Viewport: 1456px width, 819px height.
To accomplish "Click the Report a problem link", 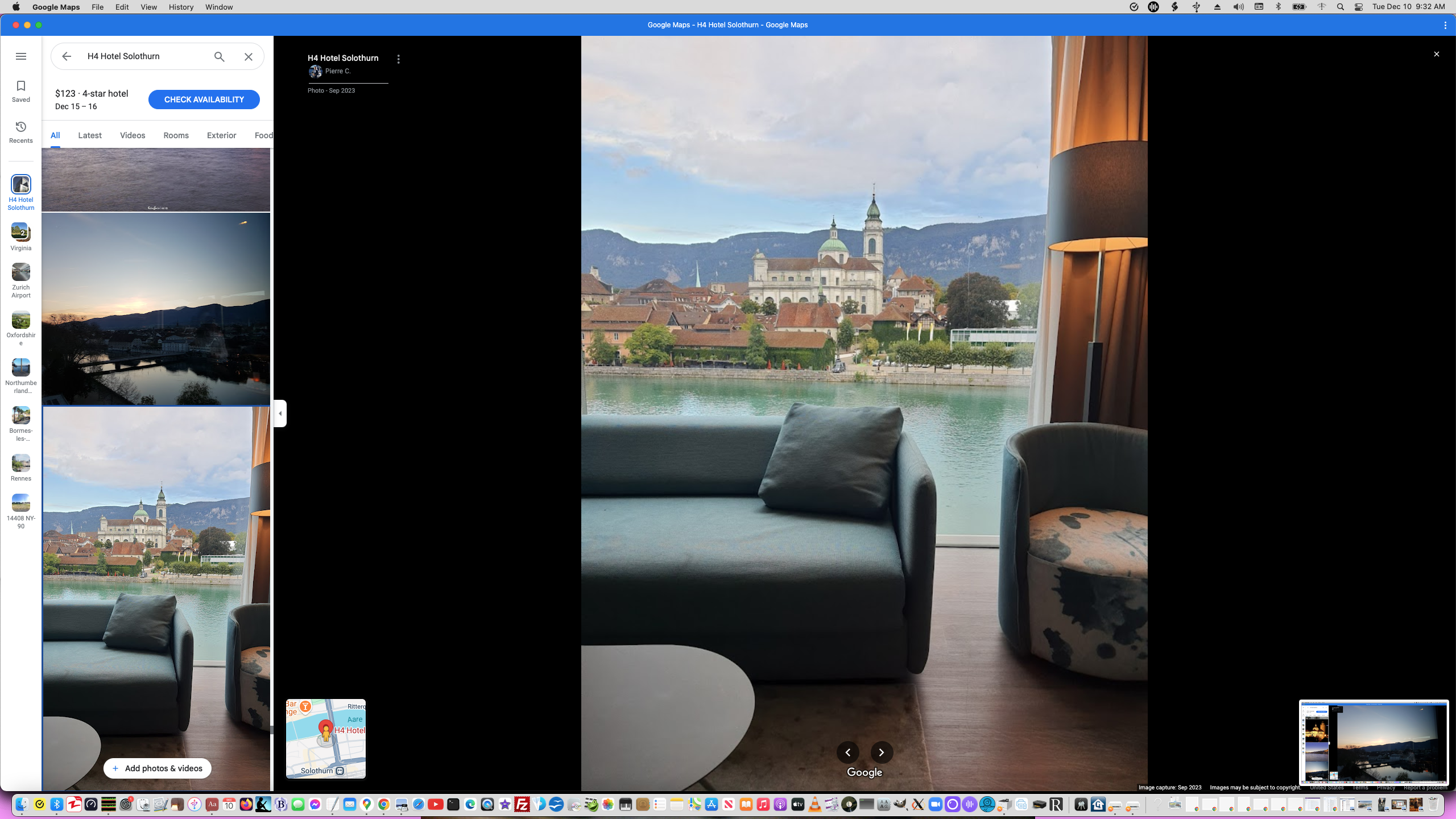I will pos(1424,788).
